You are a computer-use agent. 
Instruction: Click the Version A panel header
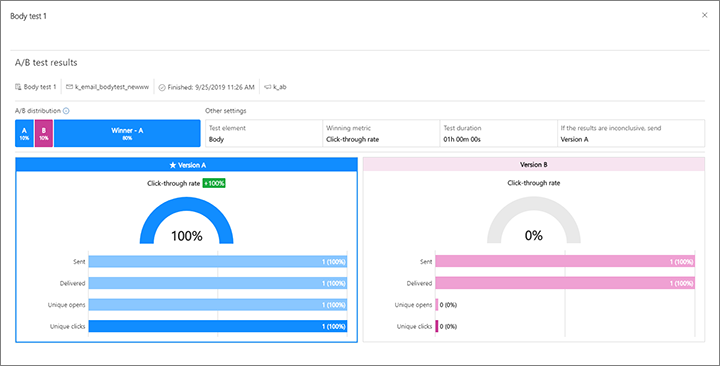click(x=186, y=165)
